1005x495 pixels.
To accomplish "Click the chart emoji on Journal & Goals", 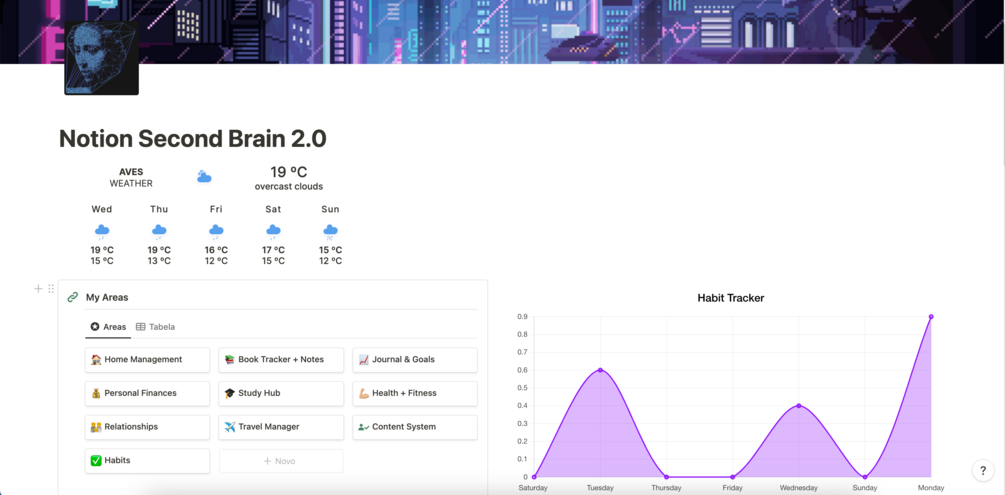I will (x=363, y=360).
